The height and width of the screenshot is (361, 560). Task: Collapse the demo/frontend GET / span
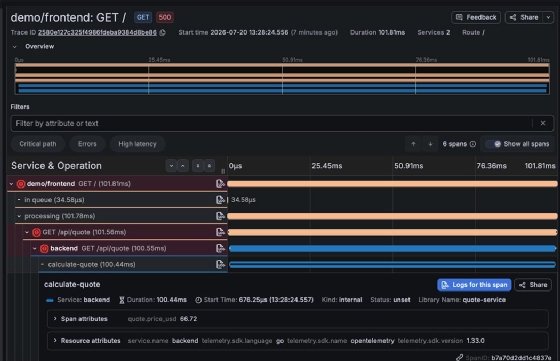(11, 184)
